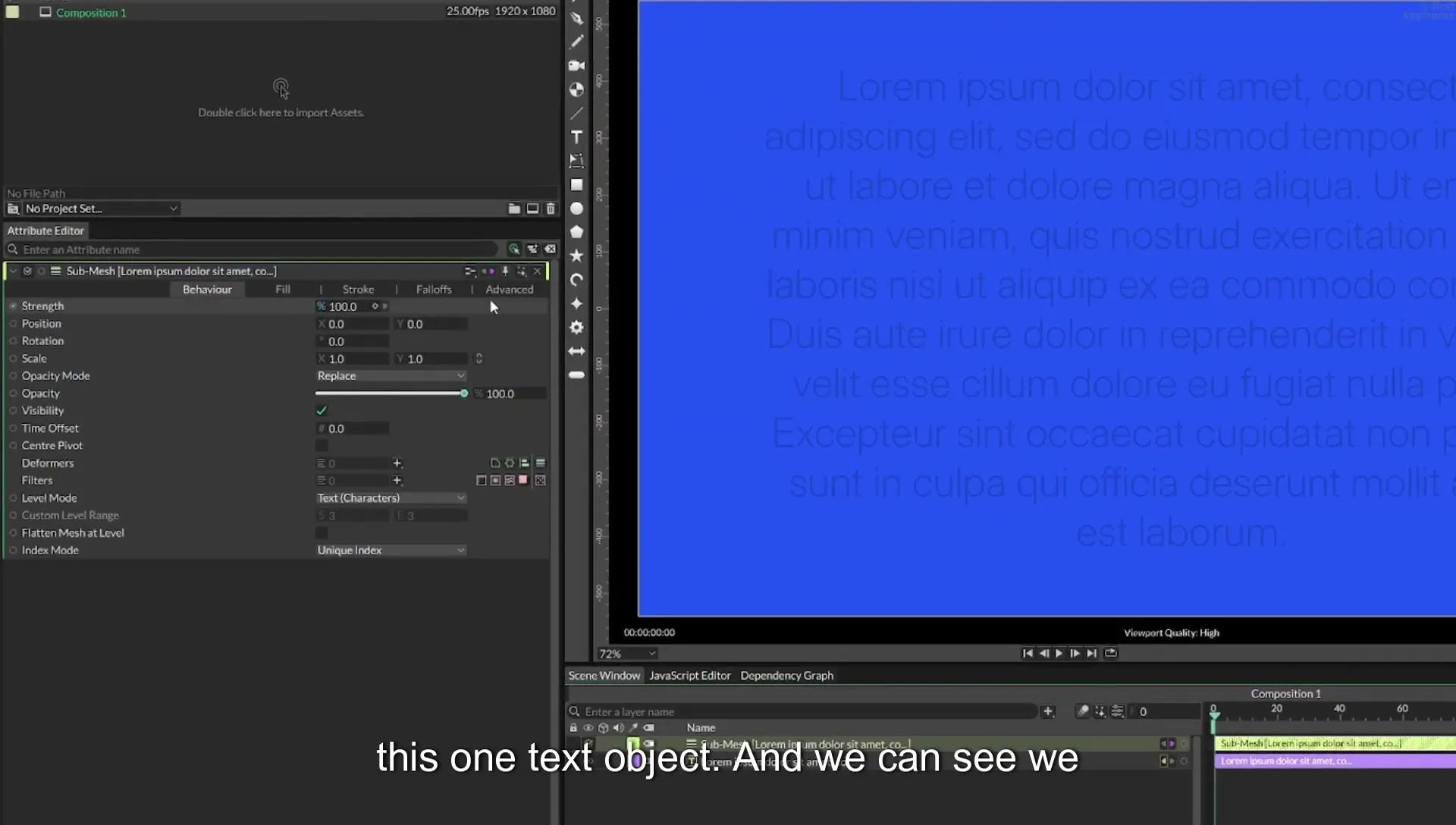This screenshot has width=1456, height=825.
Task: Enable the Centre Pivot checkbox
Action: [x=322, y=446]
